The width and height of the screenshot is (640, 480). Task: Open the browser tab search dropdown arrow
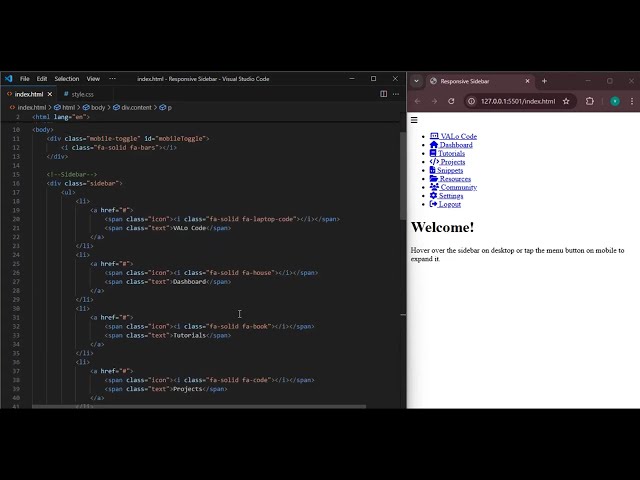click(416, 81)
